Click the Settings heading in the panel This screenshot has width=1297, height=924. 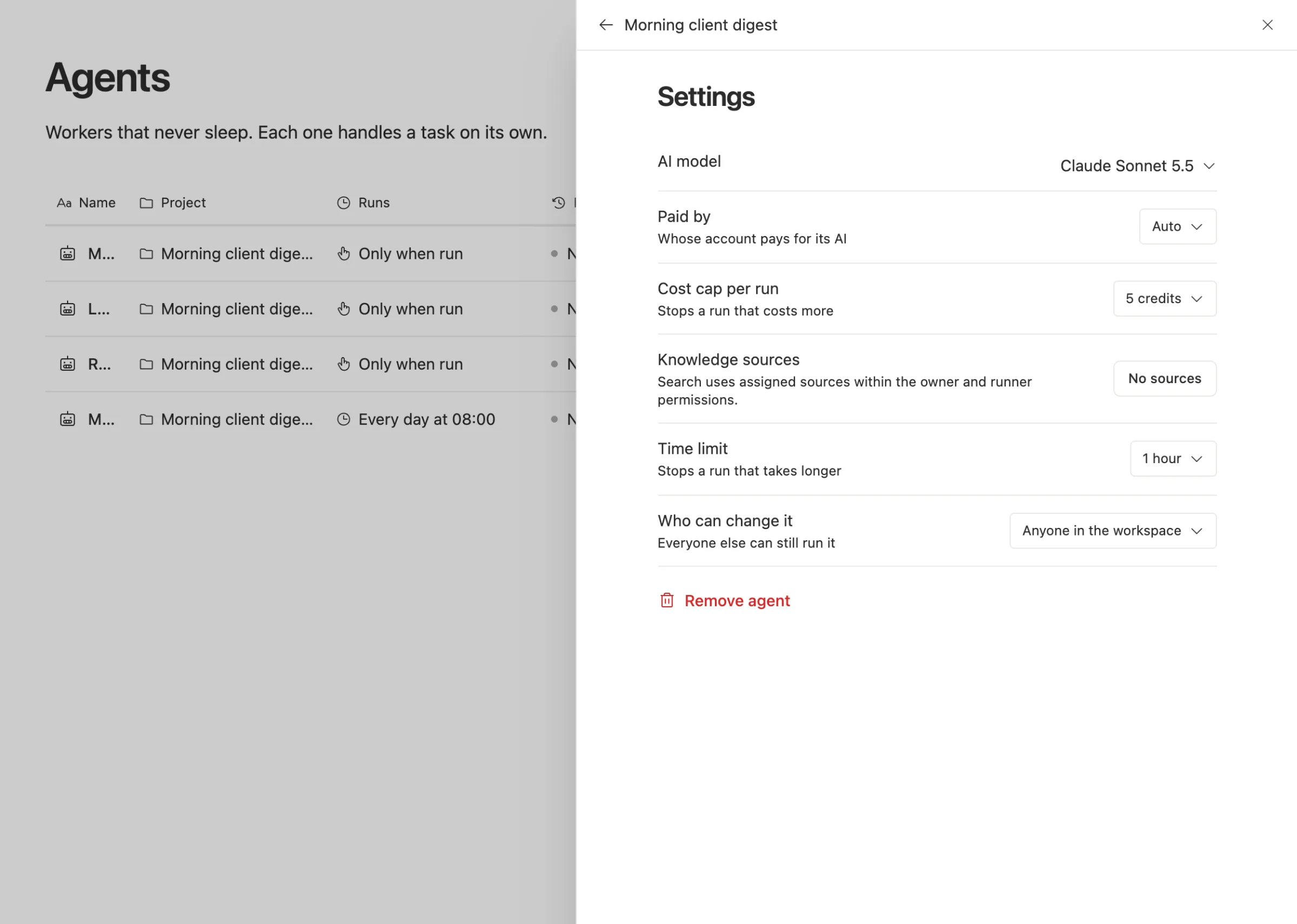pyautogui.click(x=706, y=97)
